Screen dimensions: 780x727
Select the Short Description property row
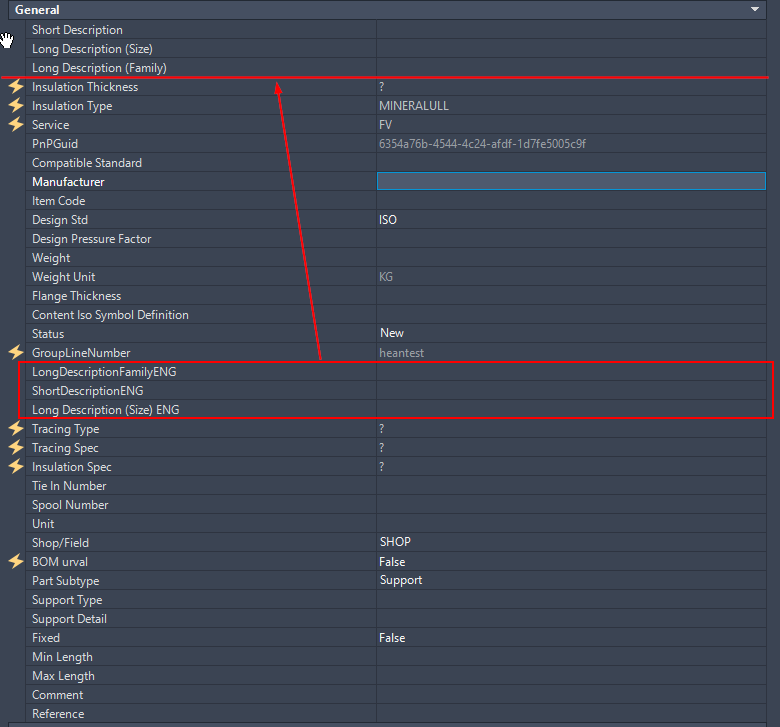pyautogui.click(x=396, y=30)
